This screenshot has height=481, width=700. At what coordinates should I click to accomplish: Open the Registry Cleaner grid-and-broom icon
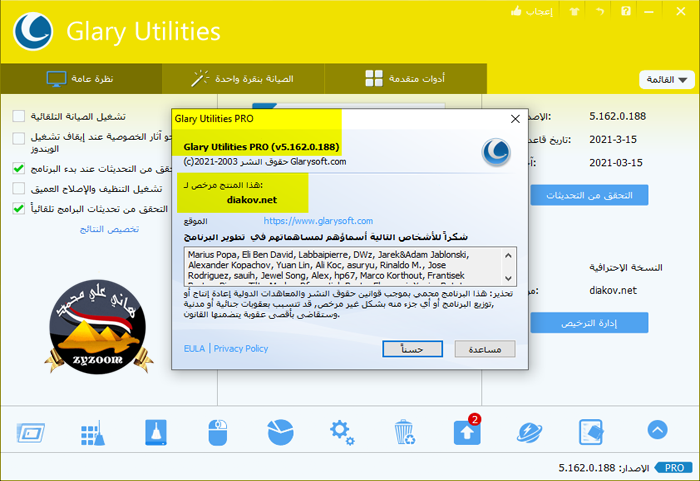(x=93, y=433)
